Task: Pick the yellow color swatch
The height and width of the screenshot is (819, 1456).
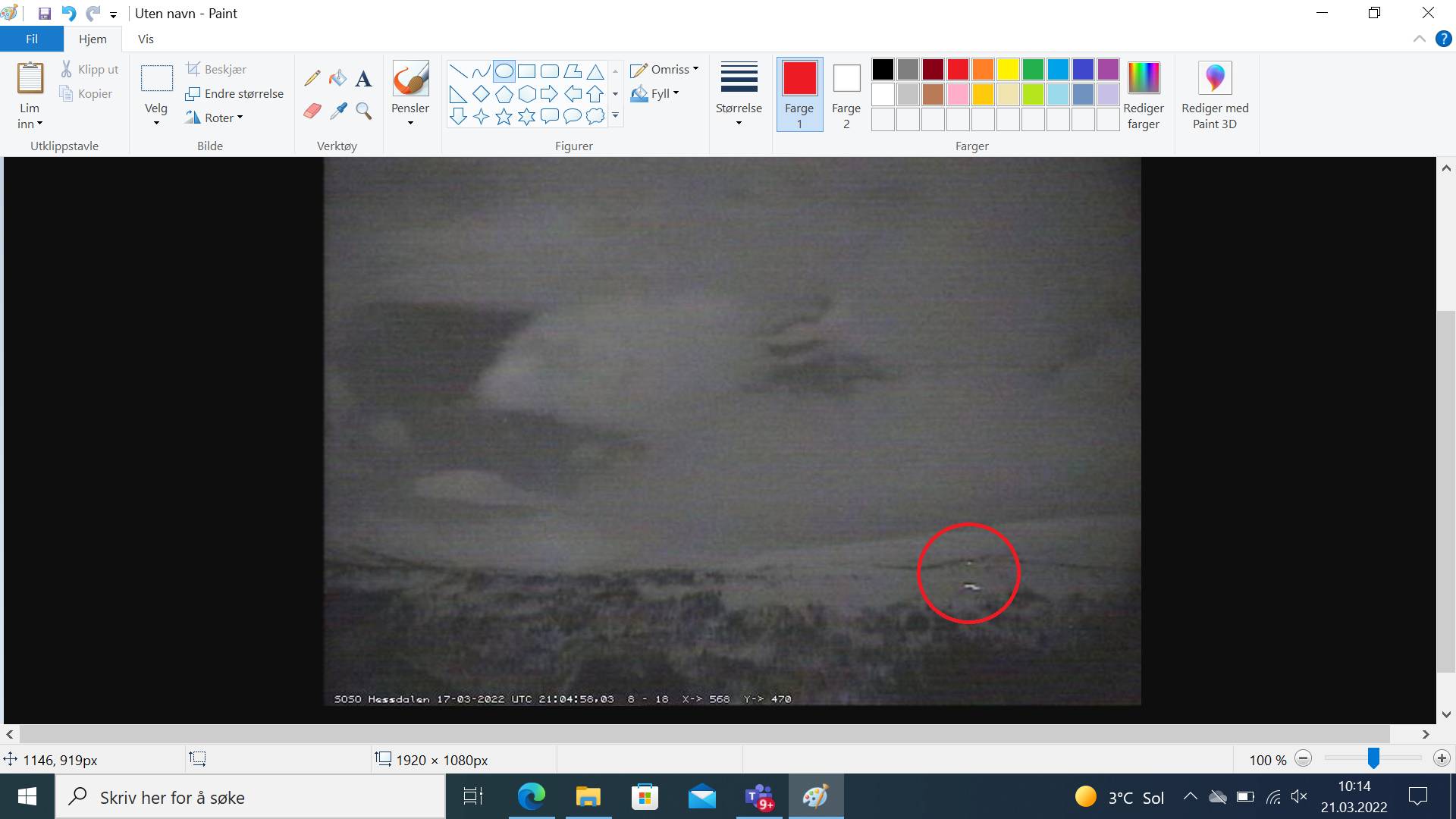Action: [1008, 69]
